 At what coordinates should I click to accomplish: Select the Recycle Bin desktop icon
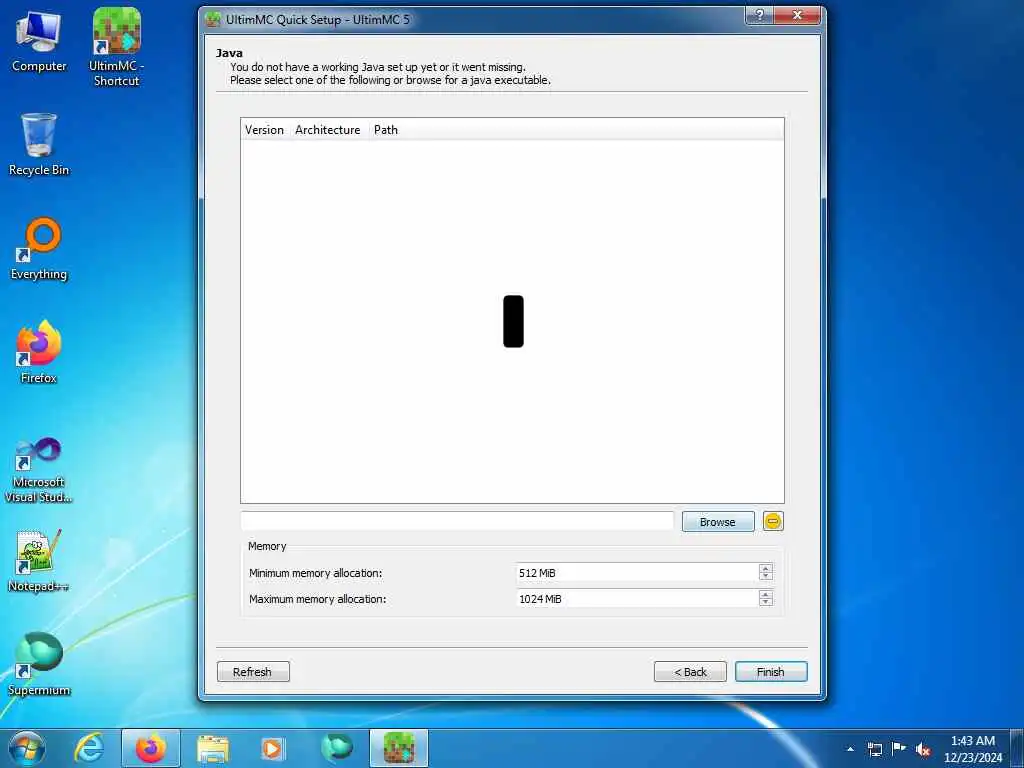pyautogui.click(x=39, y=144)
